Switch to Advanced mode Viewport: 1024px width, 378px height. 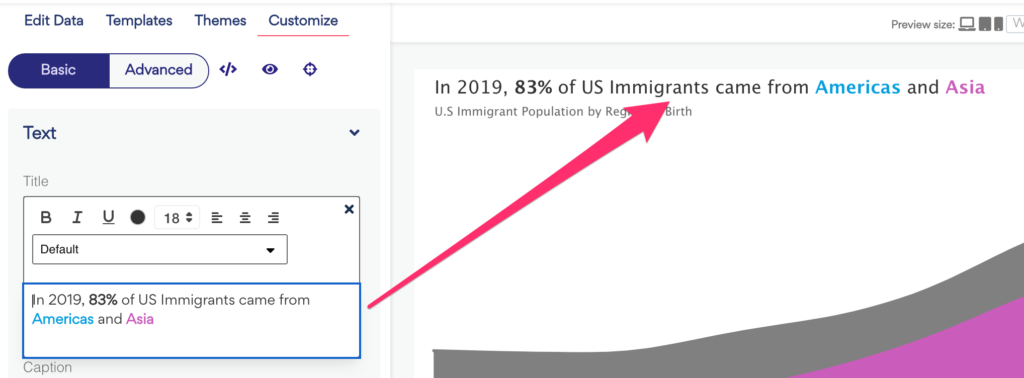[159, 70]
